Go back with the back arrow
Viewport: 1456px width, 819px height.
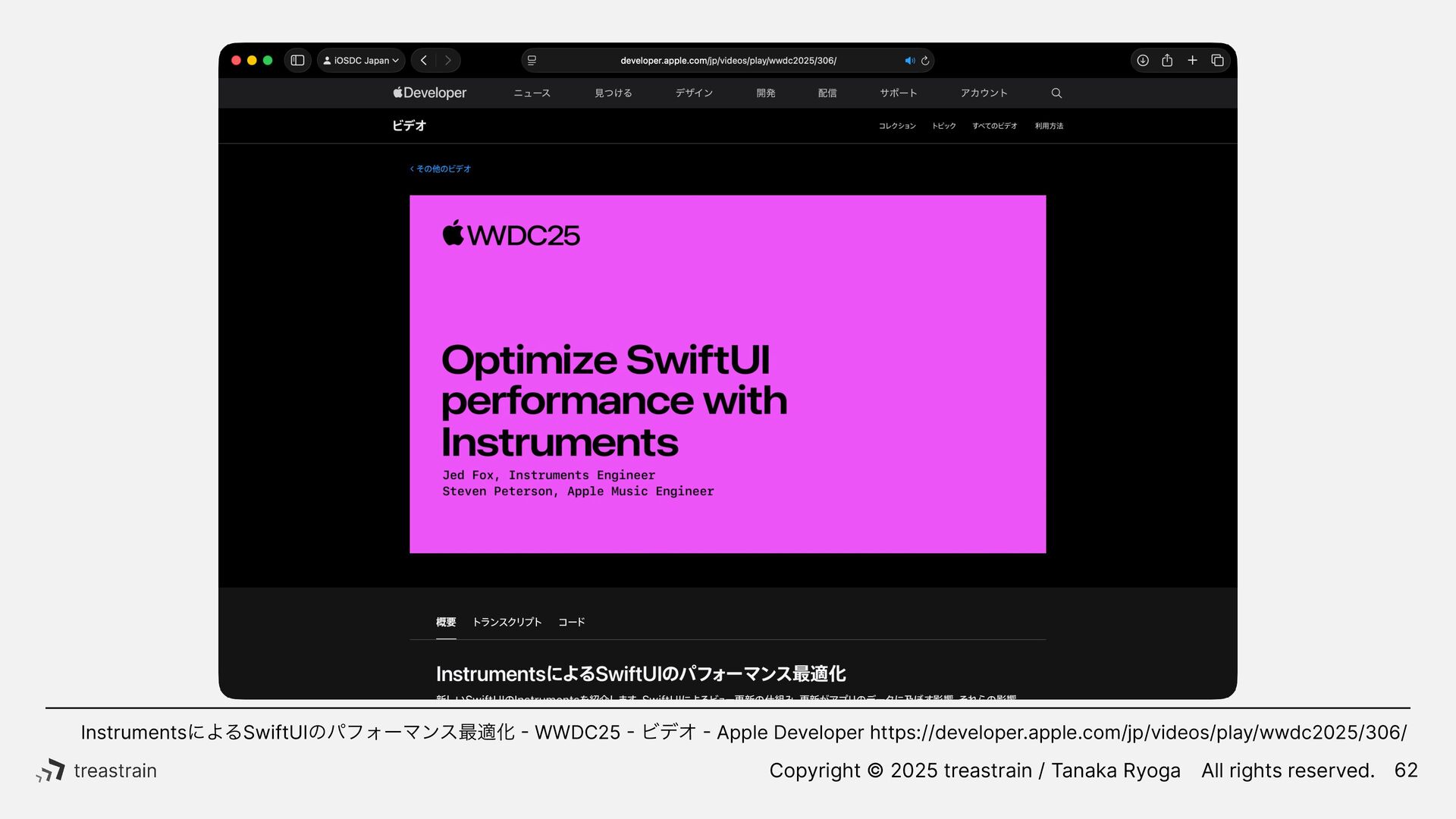click(x=424, y=61)
